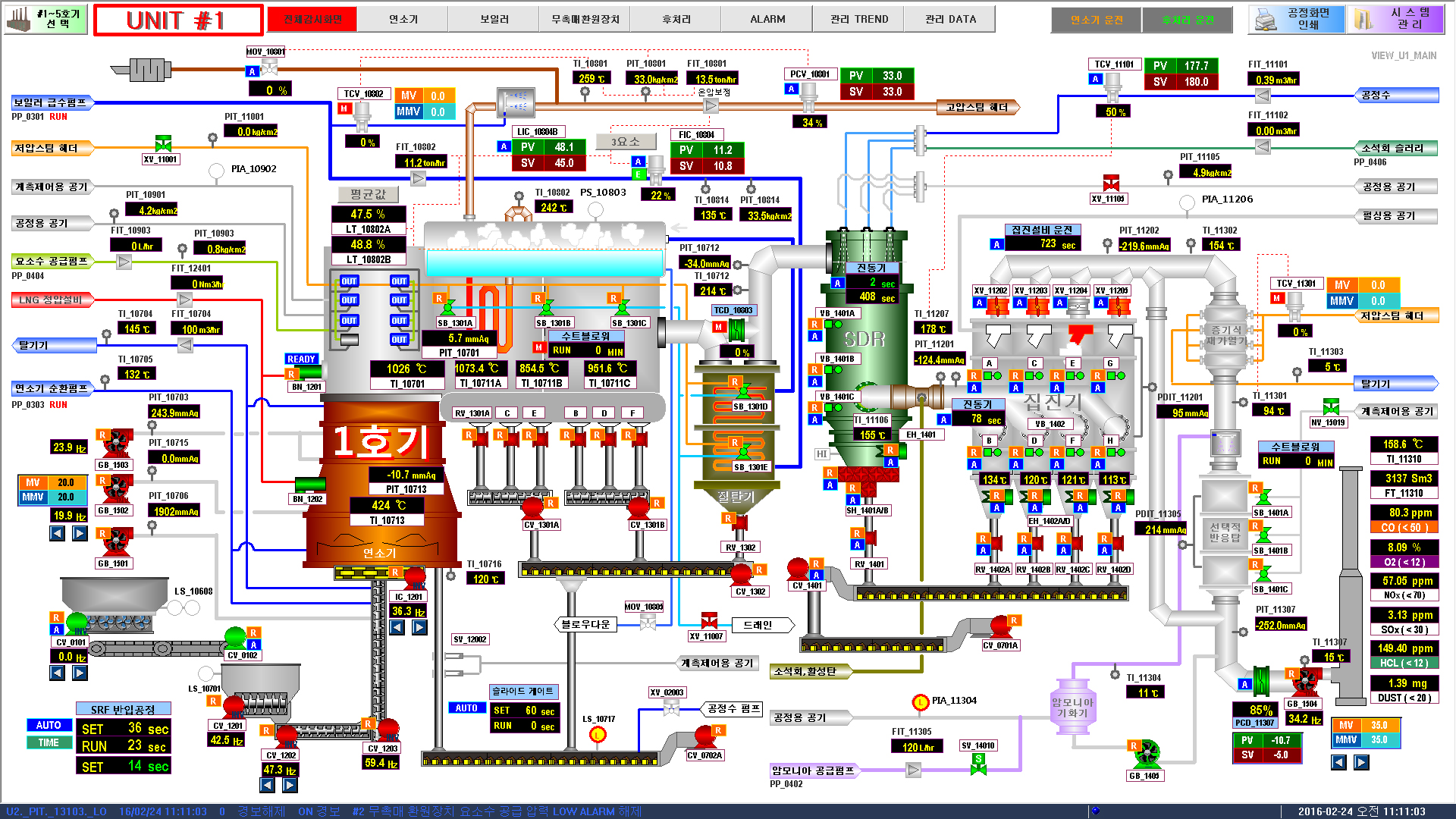The height and width of the screenshot is (819, 1456).
Task: Select the CV_0101 green feeder motor
Action: point(77,623)
